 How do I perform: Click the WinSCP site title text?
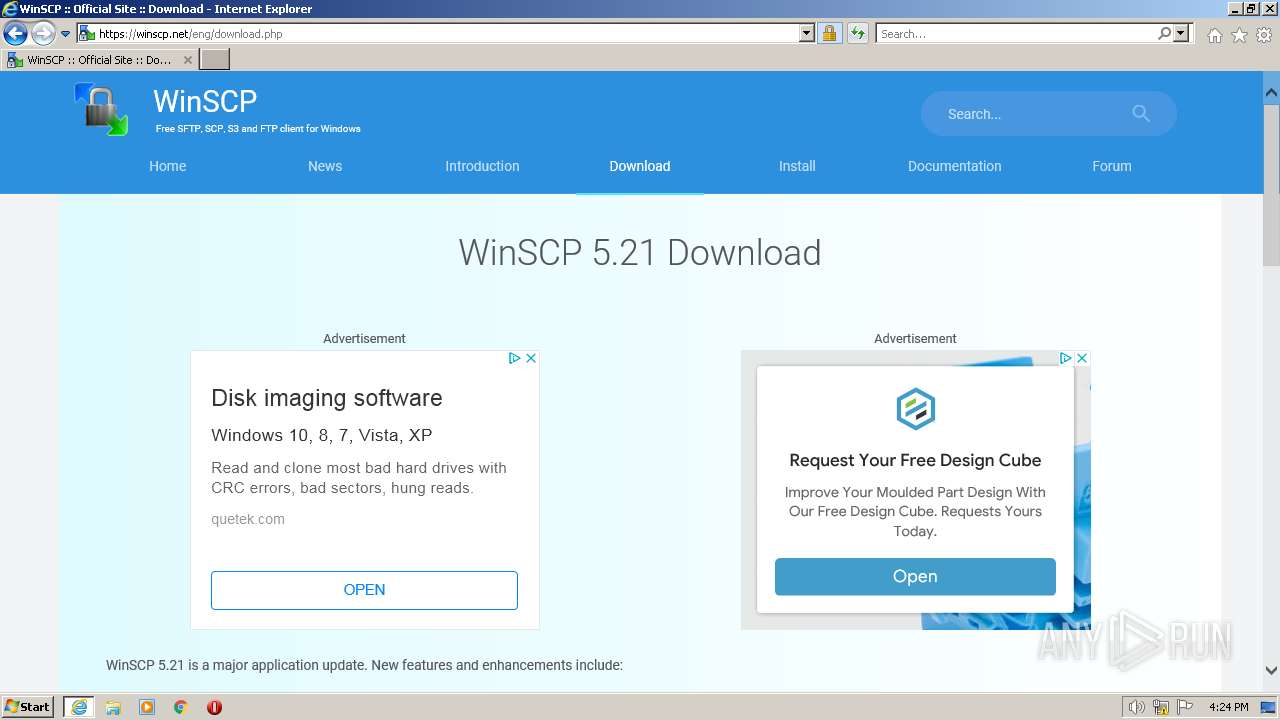coord(205,101)
